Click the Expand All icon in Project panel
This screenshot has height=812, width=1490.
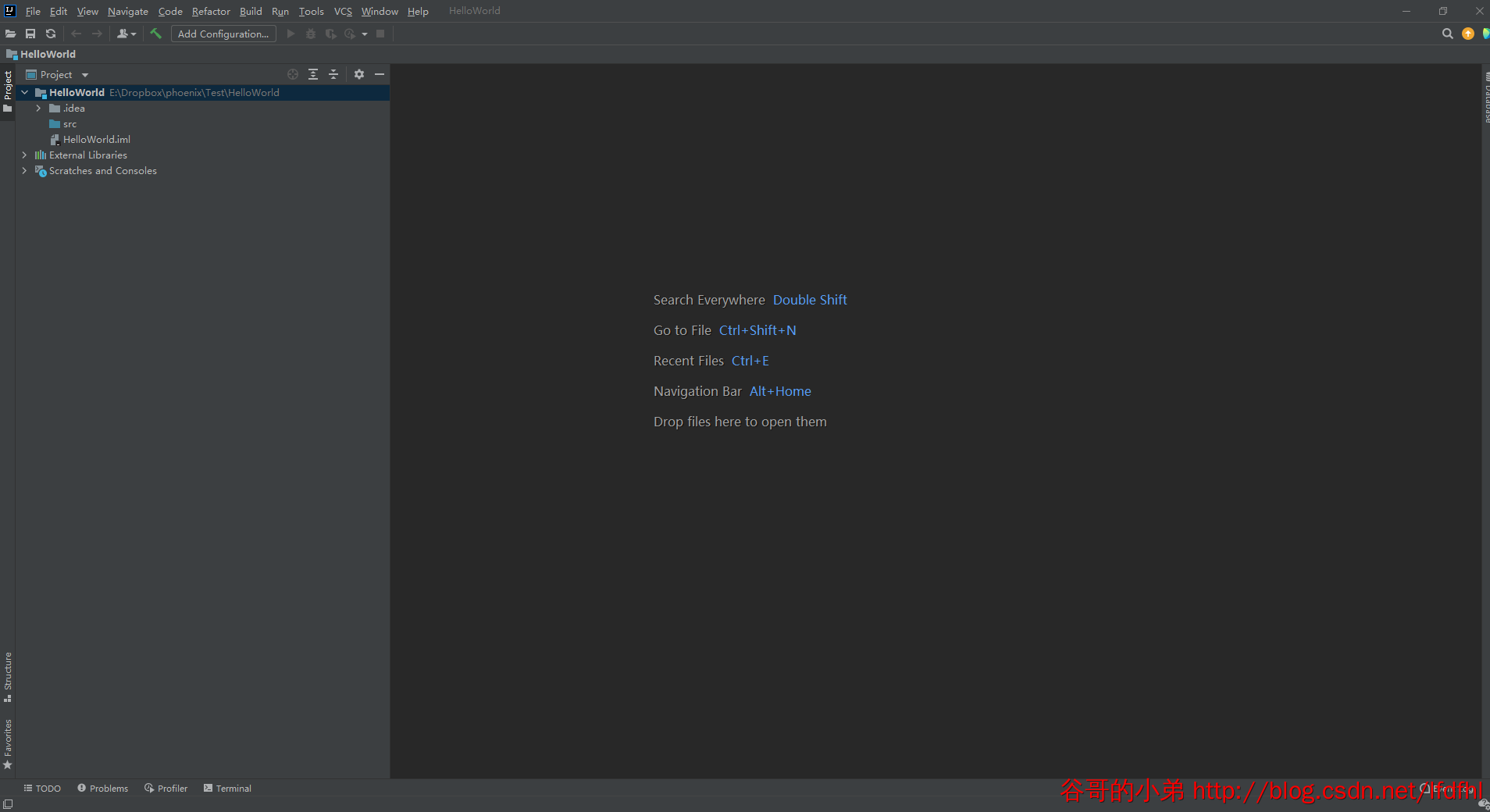[313, 74]
